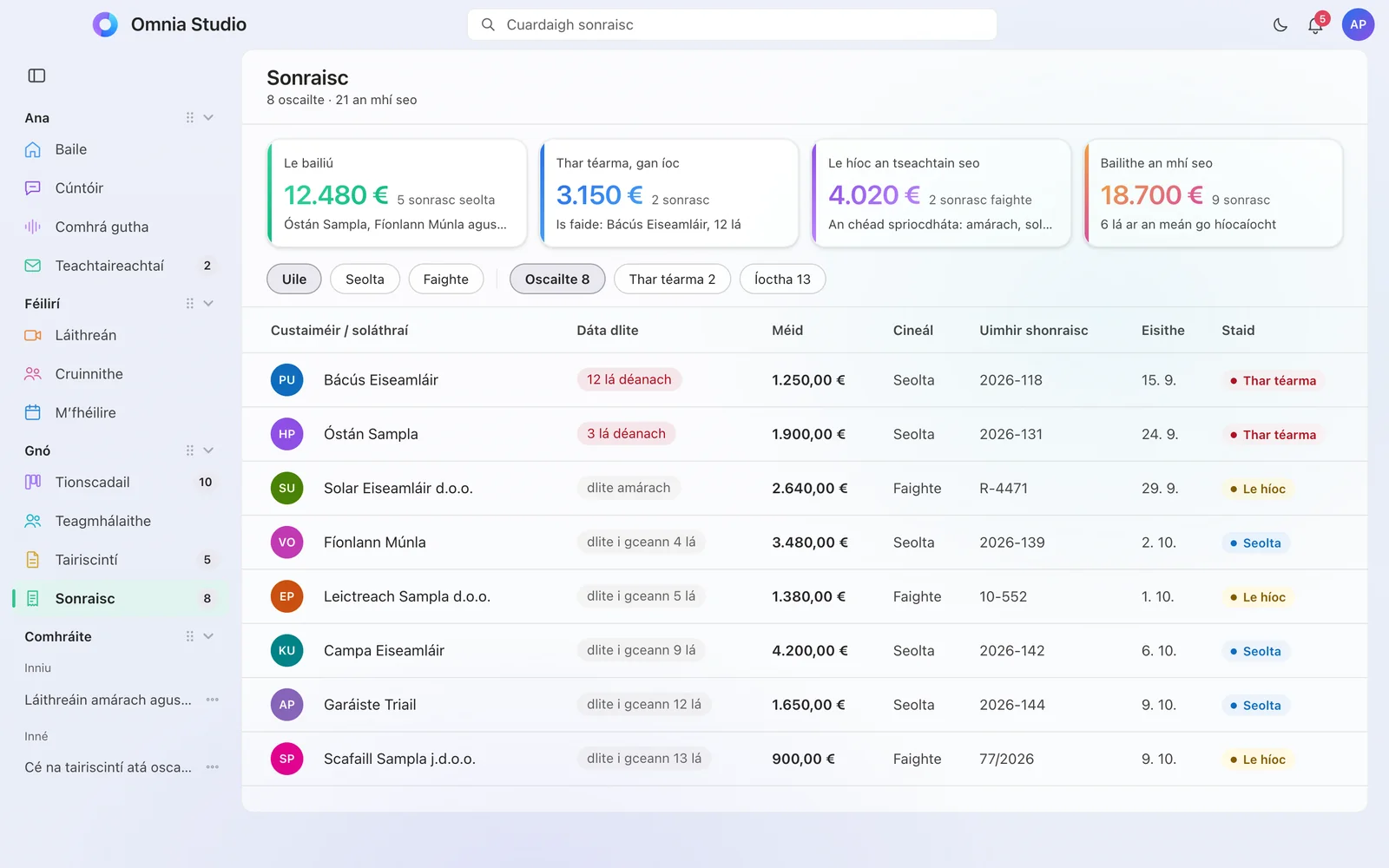Collapse the Féilirí section chevron
The height and width of the screenshot is (868, 1389).
(x=208, y=304)
